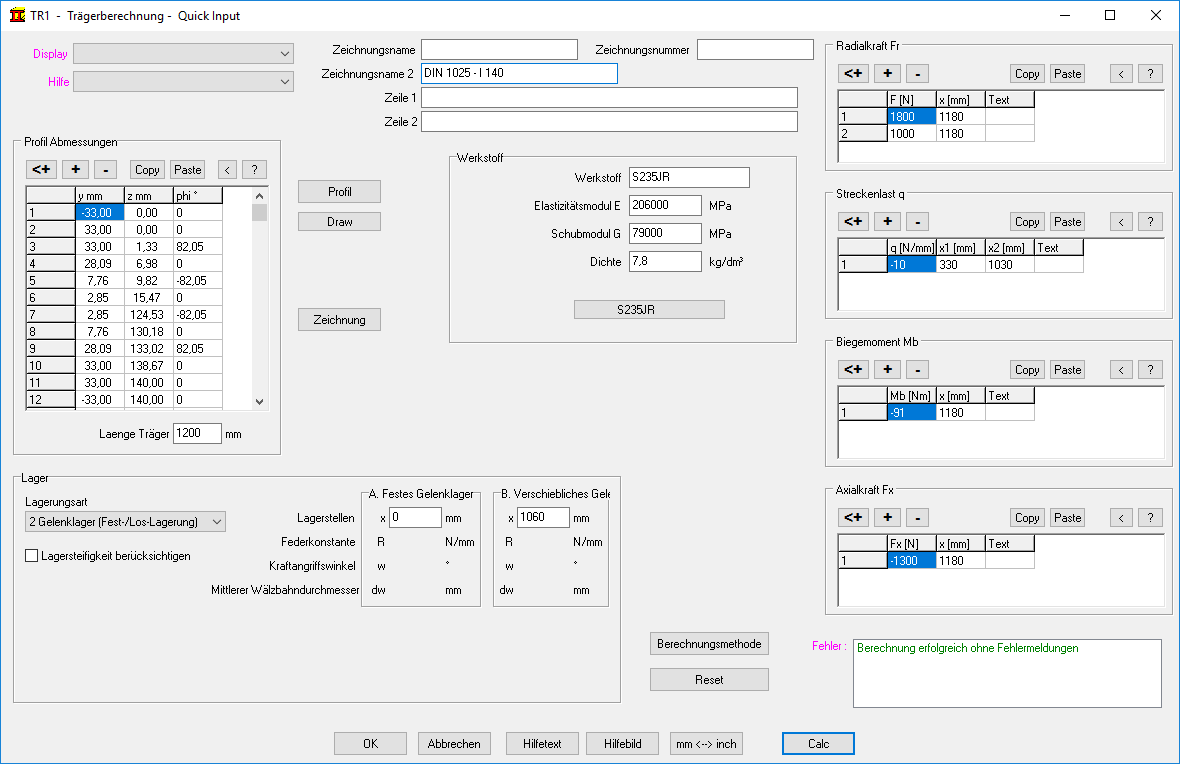Click the Profil button
Image resolution: width=1180 pixels, height=764 pixels.
(339, 191)
